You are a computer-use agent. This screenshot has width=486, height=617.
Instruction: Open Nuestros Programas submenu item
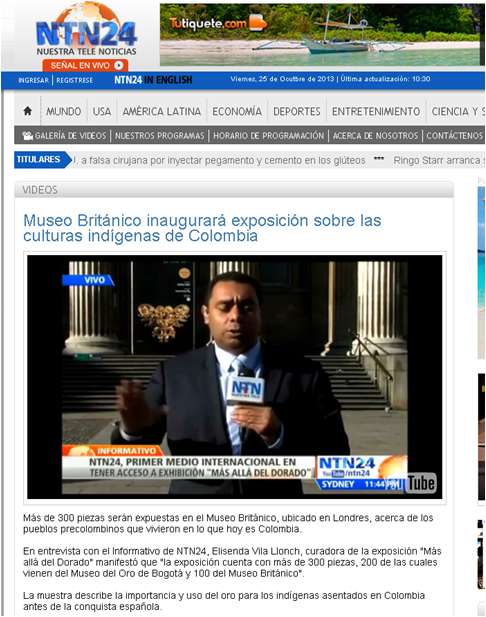[x=159, y=136]
